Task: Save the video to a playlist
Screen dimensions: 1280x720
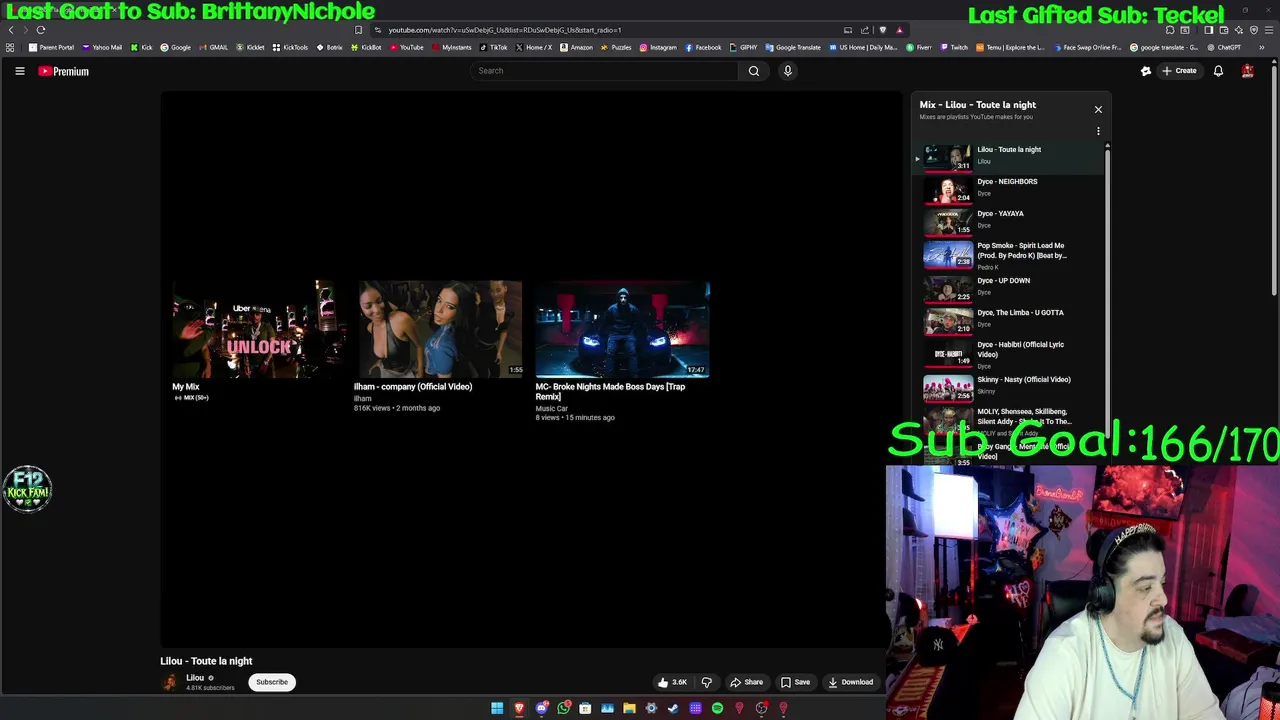Action: click(795, 682)
